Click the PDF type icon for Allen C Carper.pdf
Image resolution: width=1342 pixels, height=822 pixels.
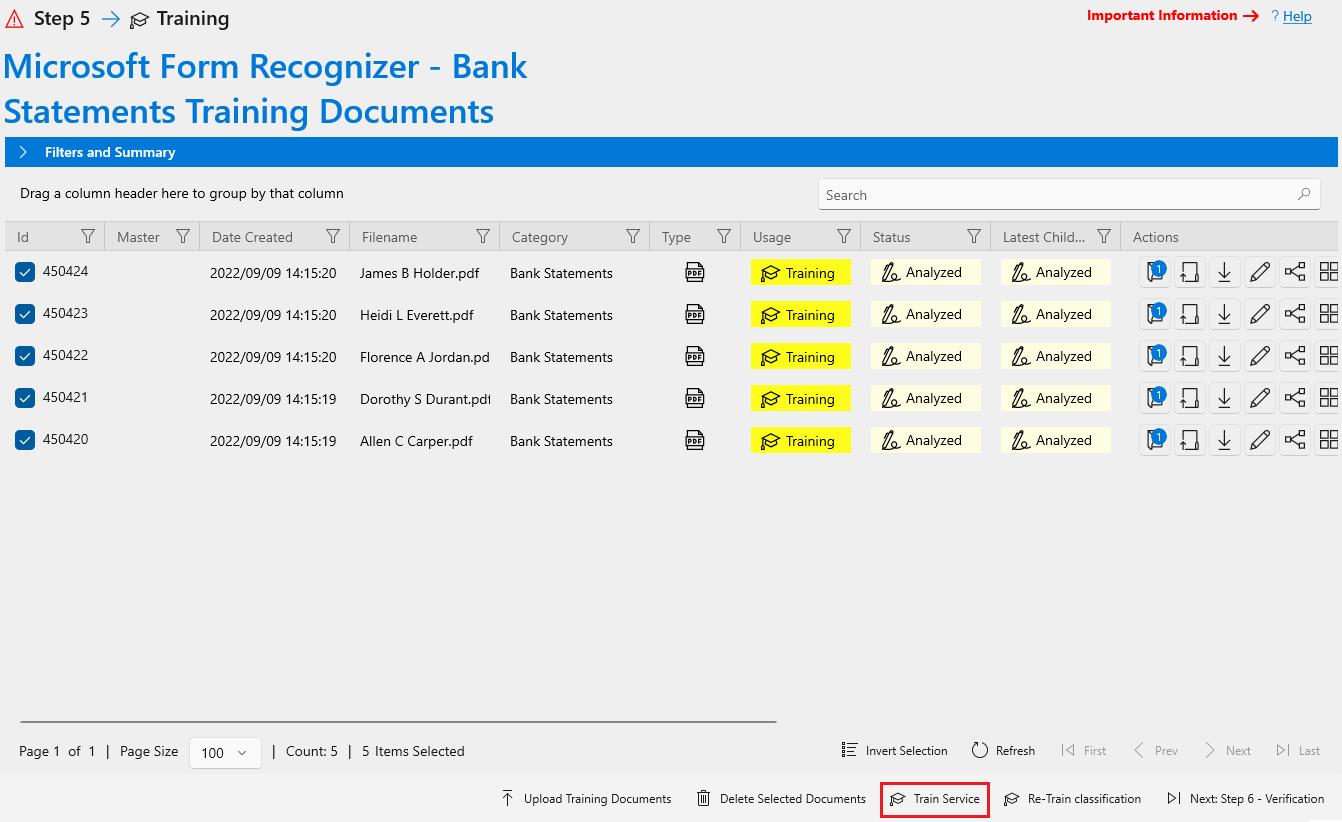point(695,440)
